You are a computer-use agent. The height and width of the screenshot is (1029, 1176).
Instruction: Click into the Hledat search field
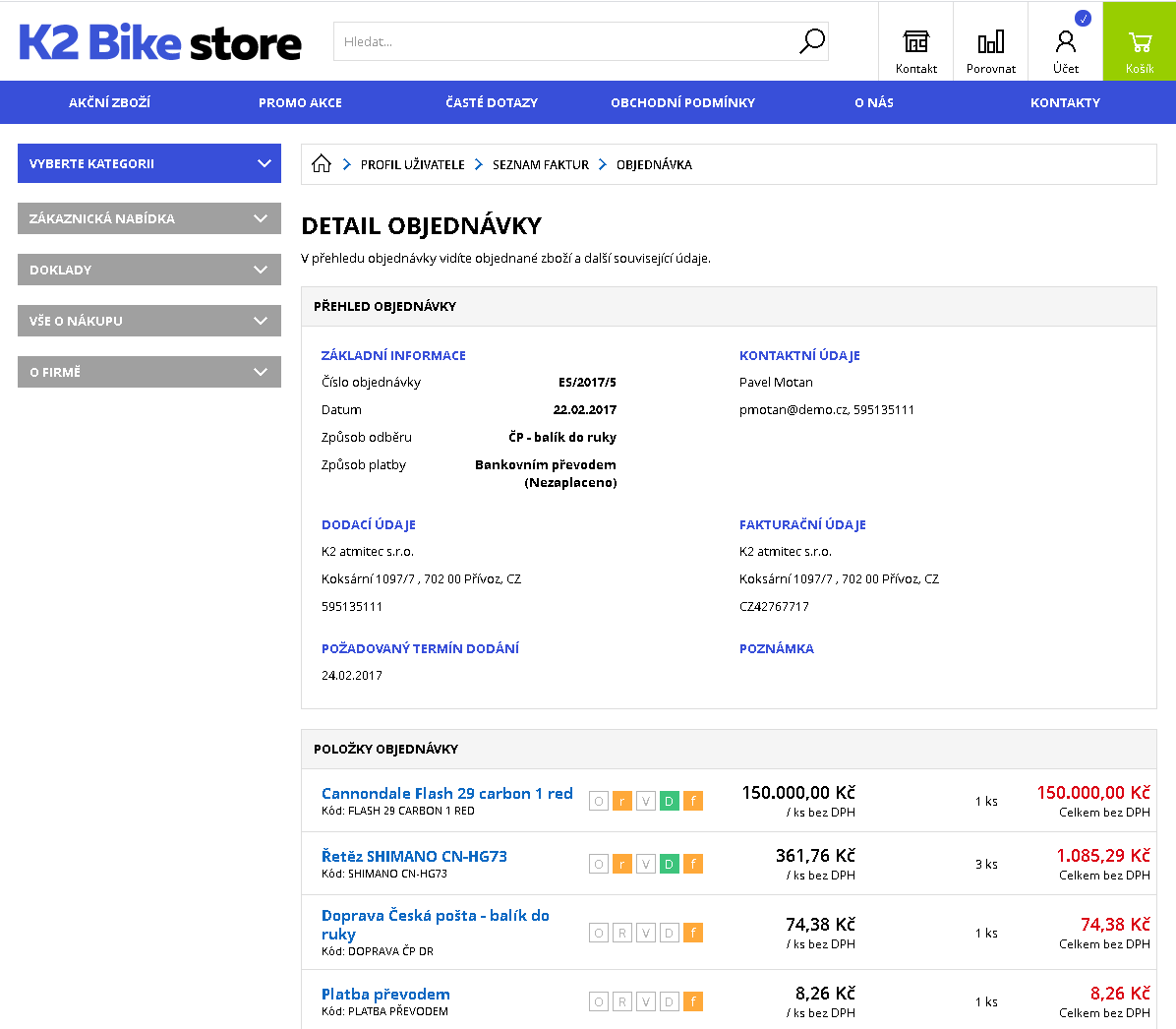tap(565, 41)
